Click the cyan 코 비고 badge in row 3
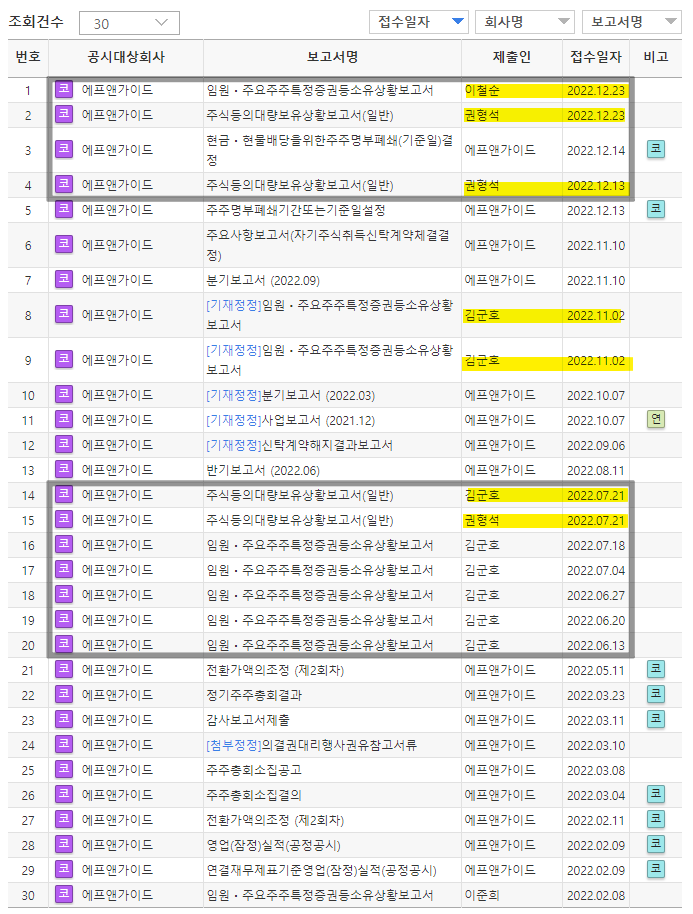693x914 pixels. pos(656,149)
